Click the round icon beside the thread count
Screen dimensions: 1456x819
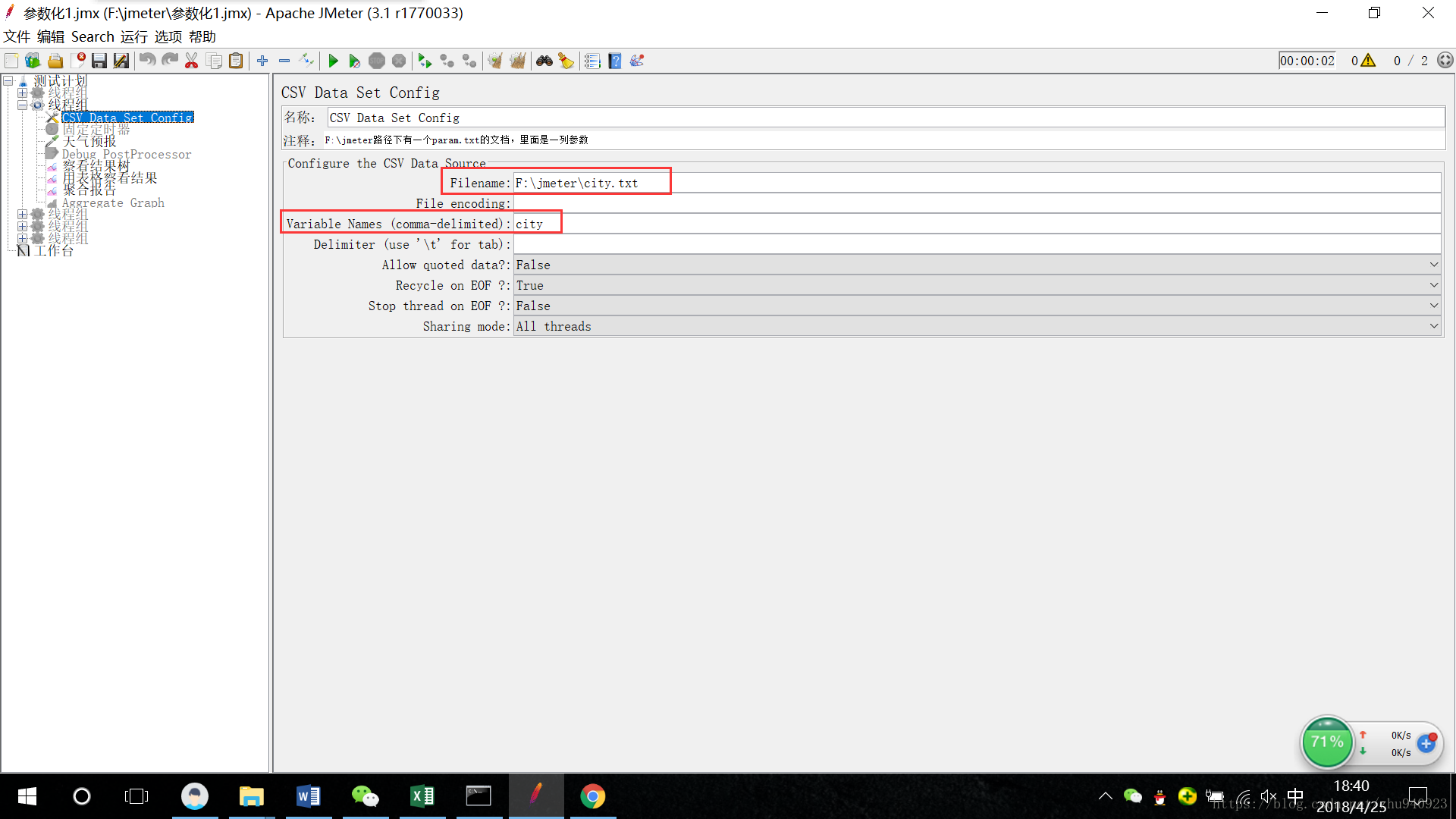tap(1445, 60)
